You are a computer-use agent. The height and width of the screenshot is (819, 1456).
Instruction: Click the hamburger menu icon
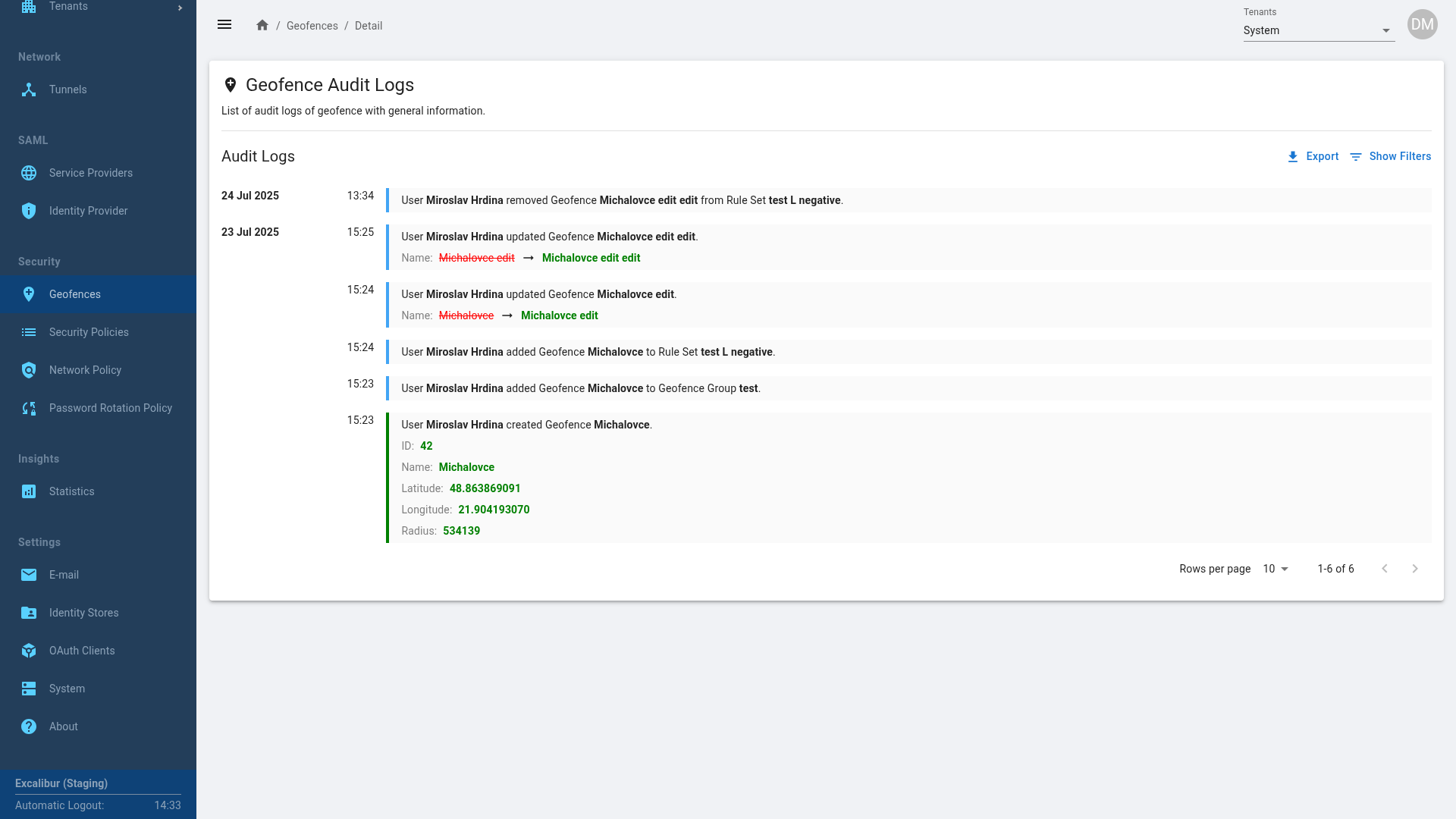point(224,25)
